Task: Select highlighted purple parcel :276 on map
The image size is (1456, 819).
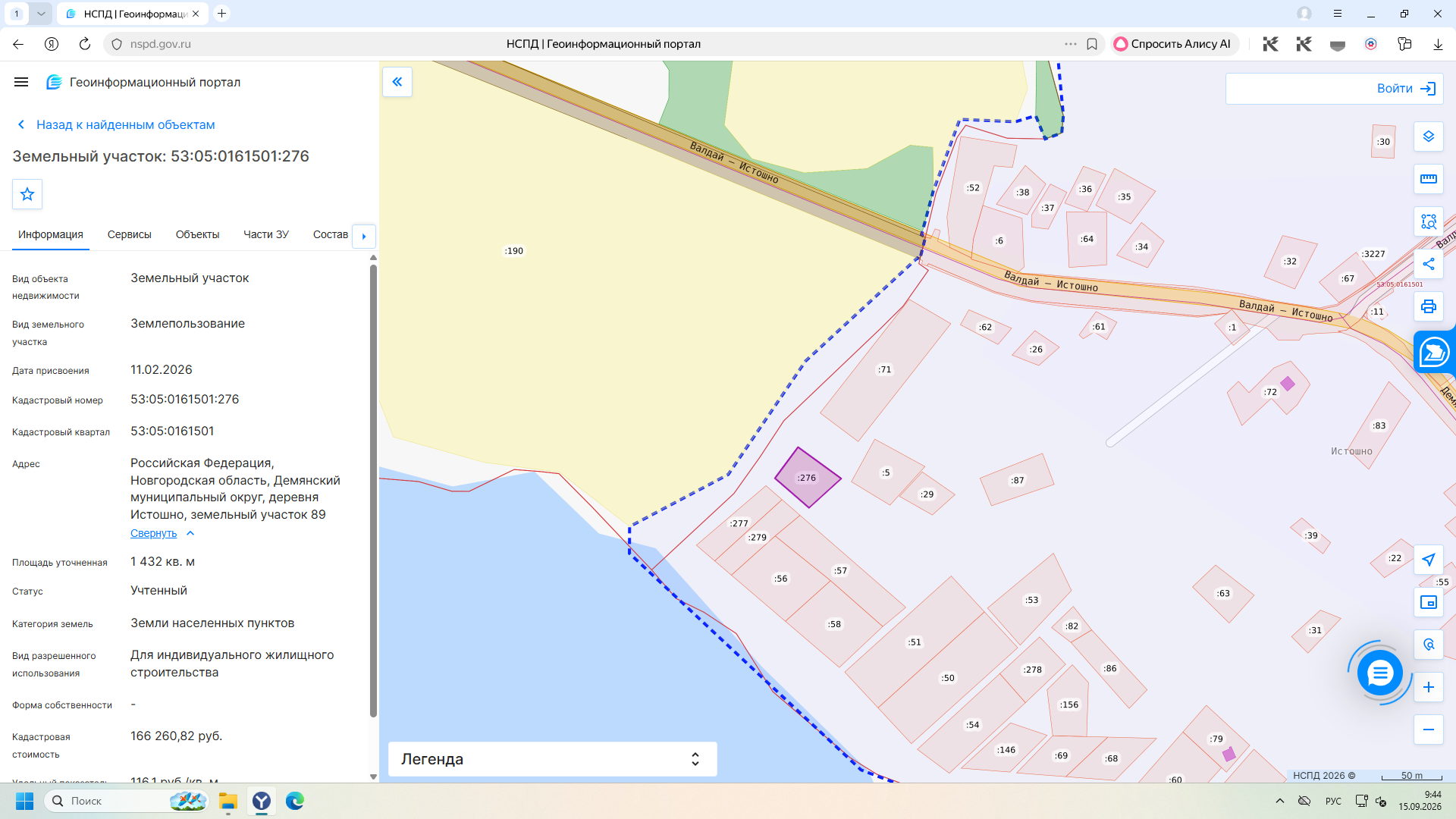Action: (808, 478)
